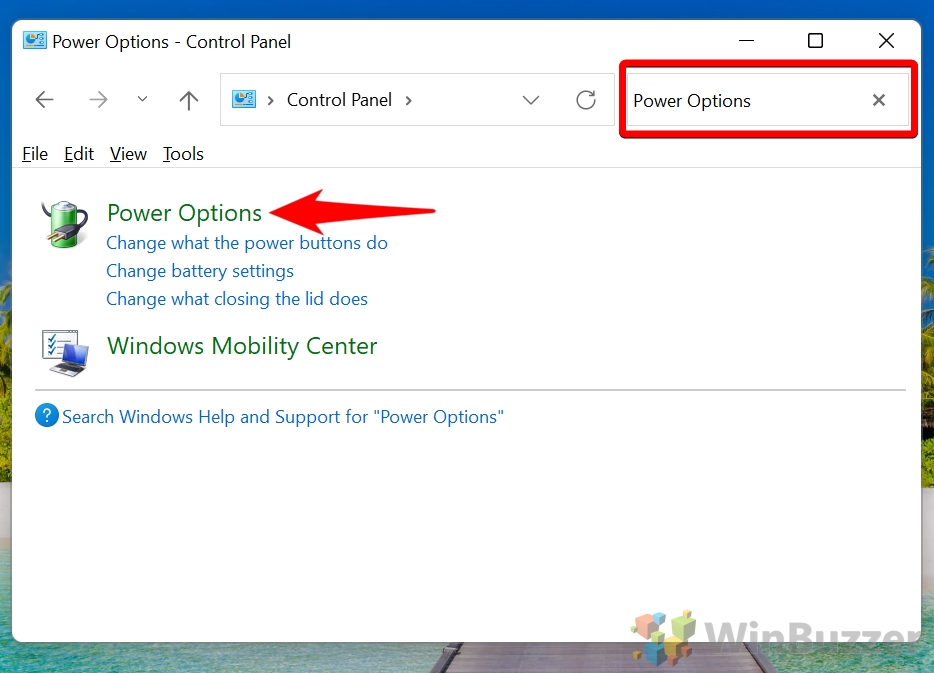Screen dimensions: 934x673
Task: Close the Power Options window
Action: tap(886, 40)
